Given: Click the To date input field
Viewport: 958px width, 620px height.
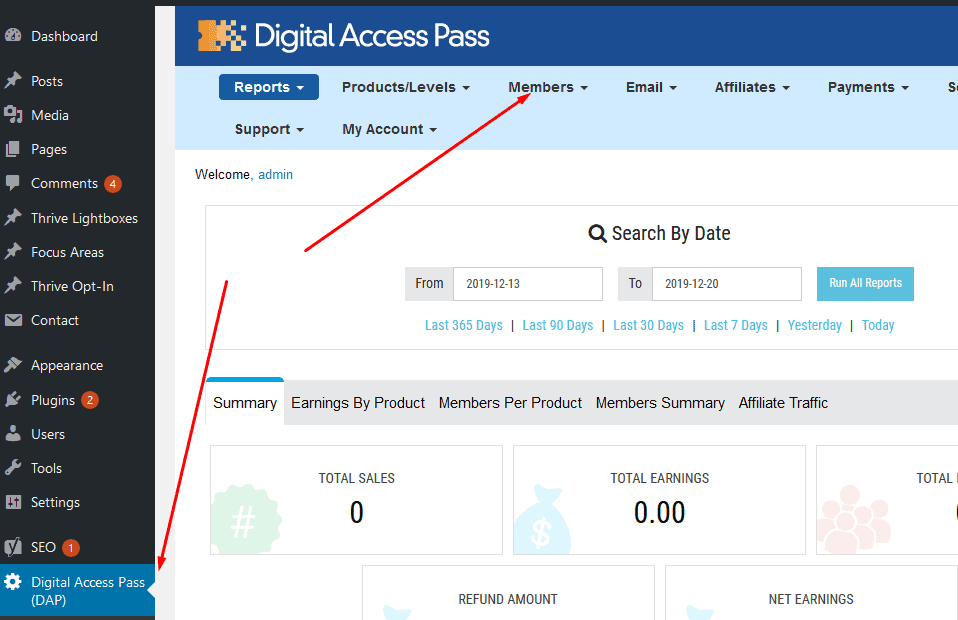Looking at the screenshot, I should coord(727,283).
